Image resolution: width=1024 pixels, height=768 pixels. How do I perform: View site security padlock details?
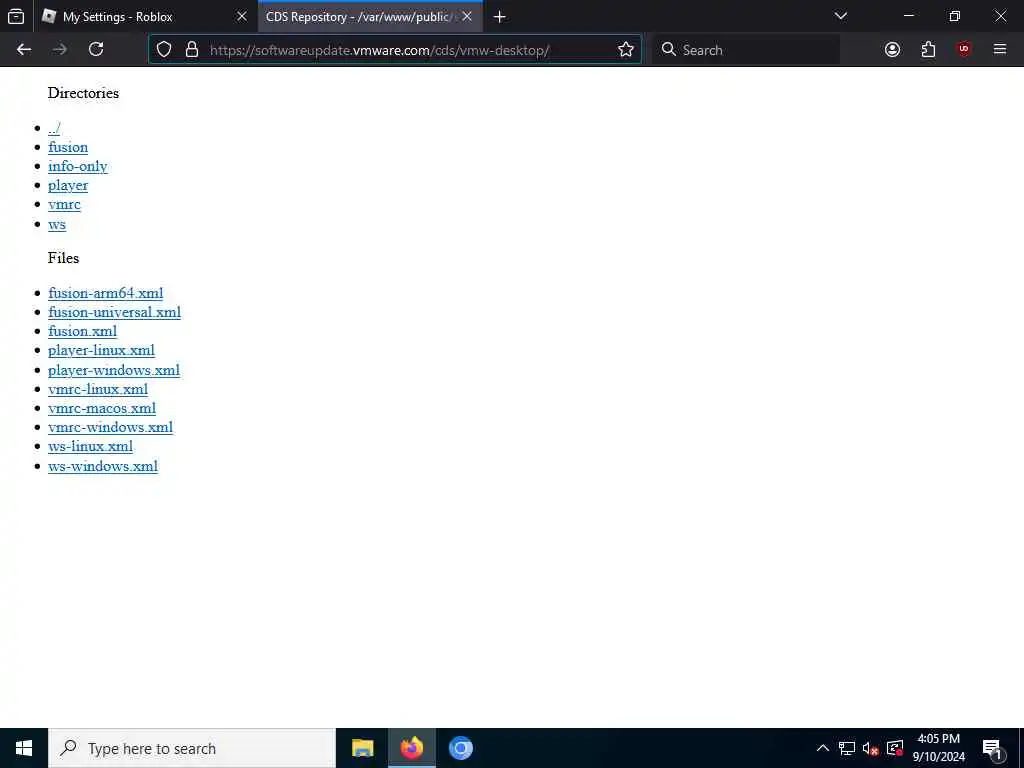191,50
